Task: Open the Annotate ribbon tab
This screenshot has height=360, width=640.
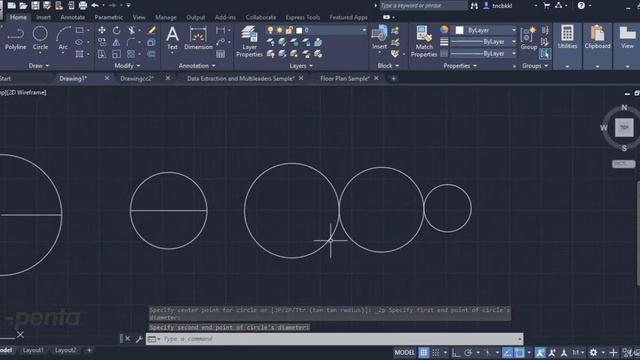Action: pos(73,17)
